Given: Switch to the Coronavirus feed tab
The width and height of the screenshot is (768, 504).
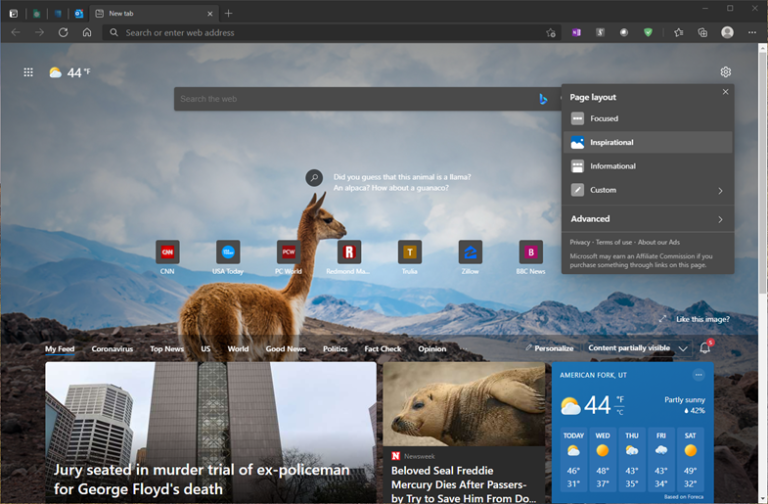Looking at the screenshot, I should [x=112, y=349].
